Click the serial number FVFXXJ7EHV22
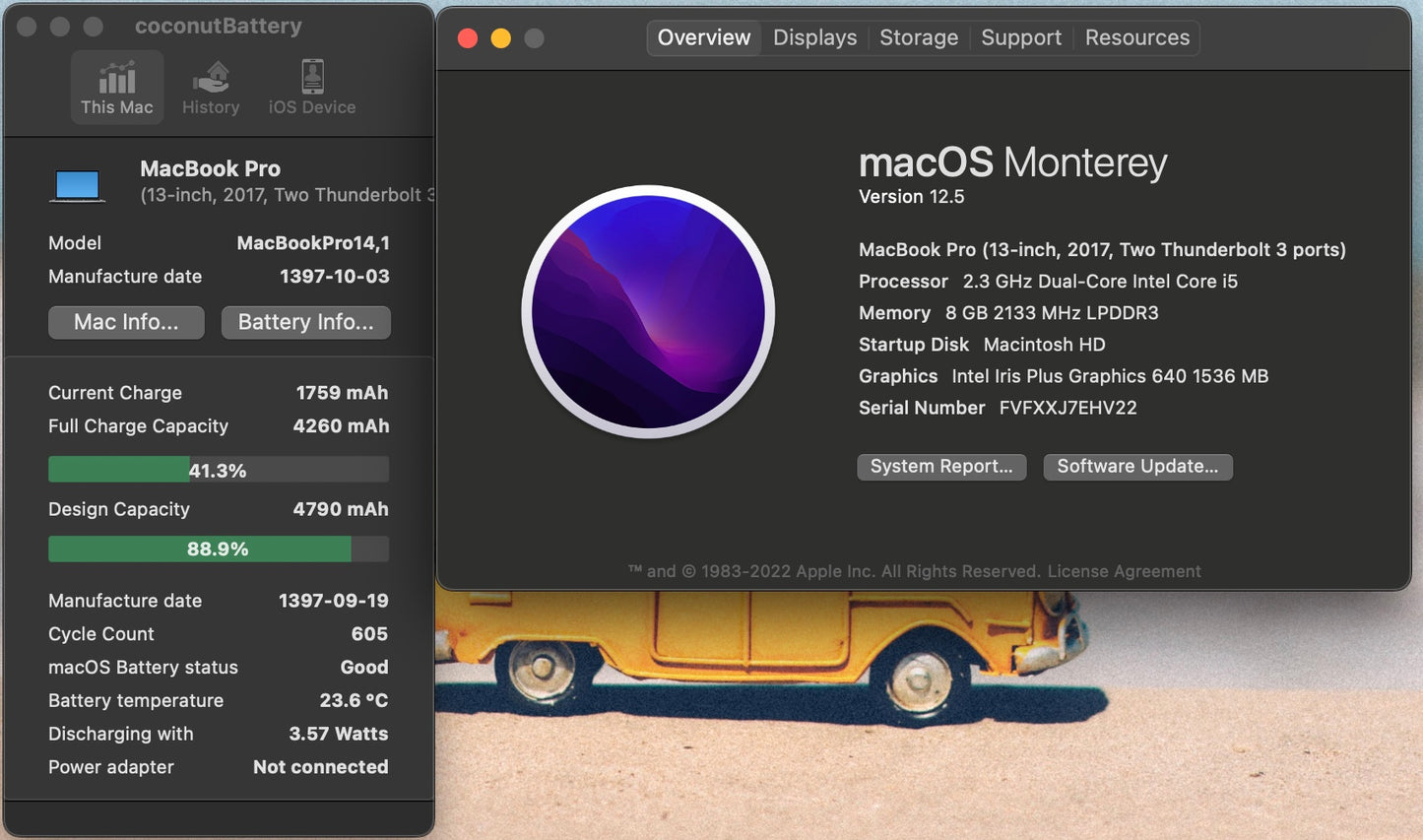Viewport: 1423px width, 840px height. coord(1068,407)
